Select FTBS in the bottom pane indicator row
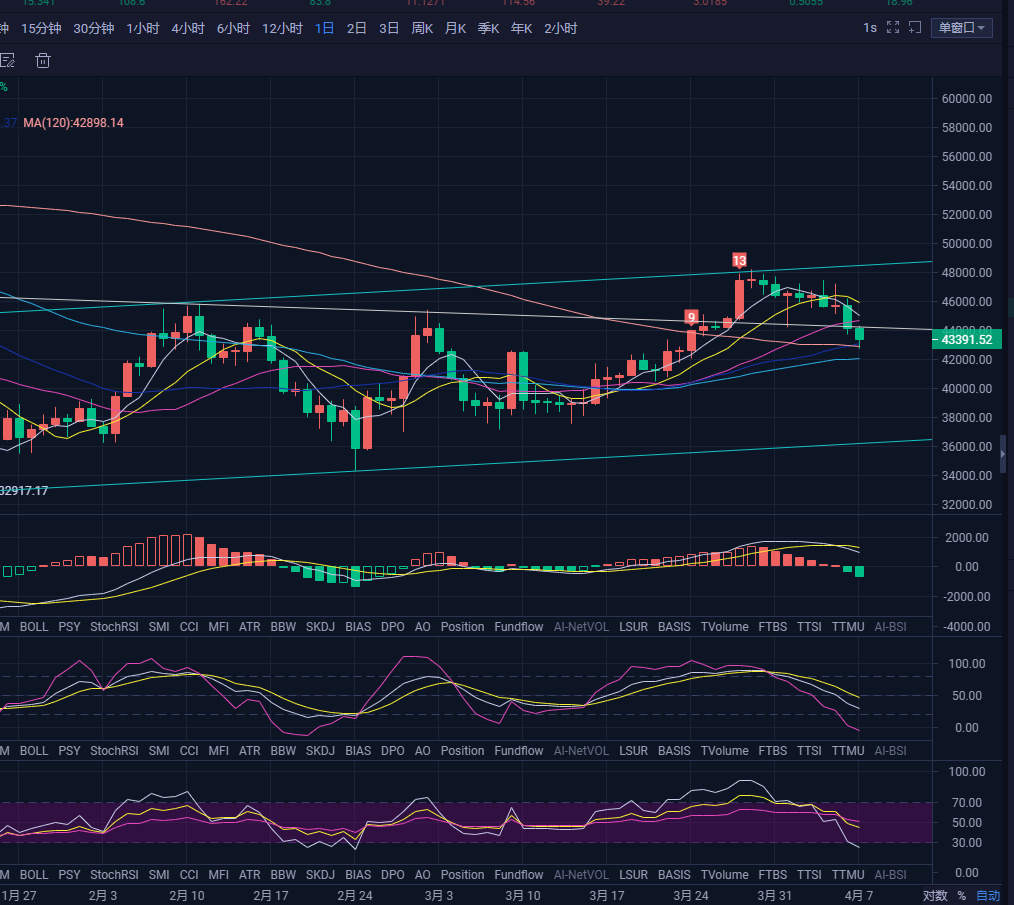This screenshot has width=1014, height=905. [773, 875]
